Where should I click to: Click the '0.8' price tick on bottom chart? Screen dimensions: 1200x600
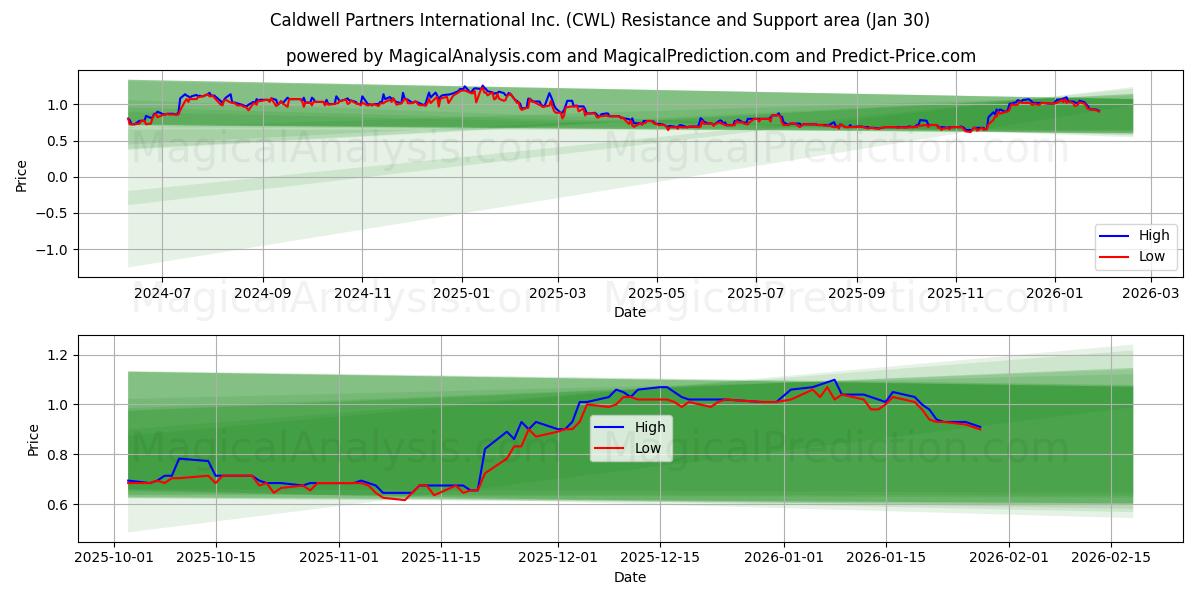(x=60, y=455)
